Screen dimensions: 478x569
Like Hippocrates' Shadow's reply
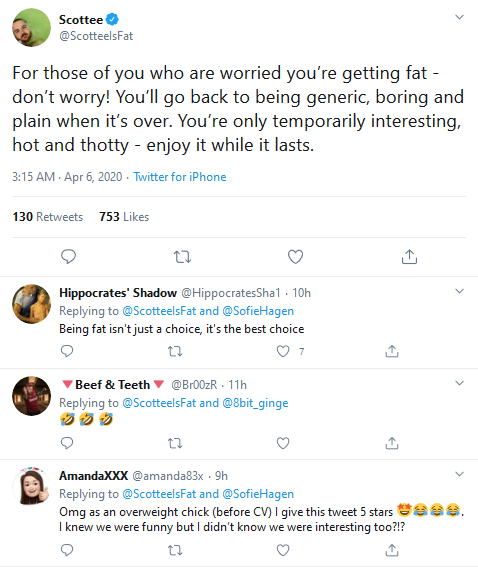pos(283,351)
